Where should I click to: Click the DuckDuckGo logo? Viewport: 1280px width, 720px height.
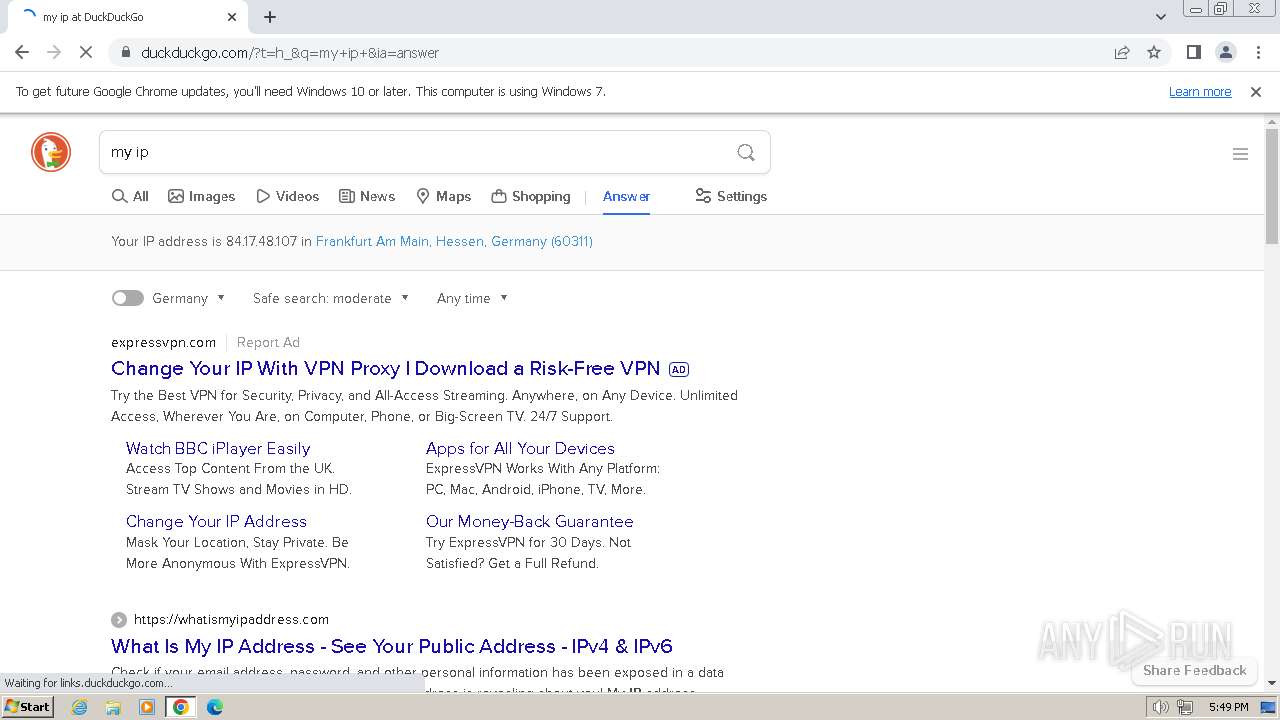click(51, 152)
